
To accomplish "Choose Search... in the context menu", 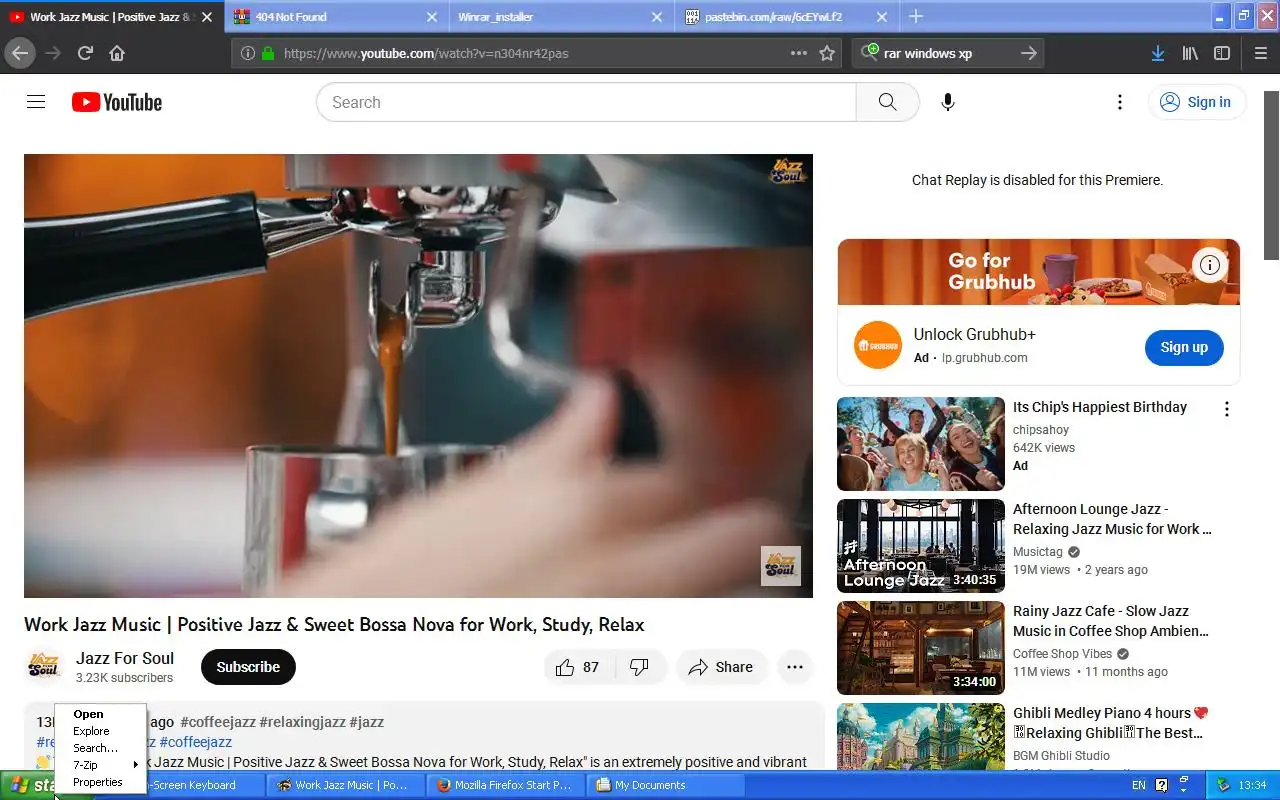I will (100, 748).
